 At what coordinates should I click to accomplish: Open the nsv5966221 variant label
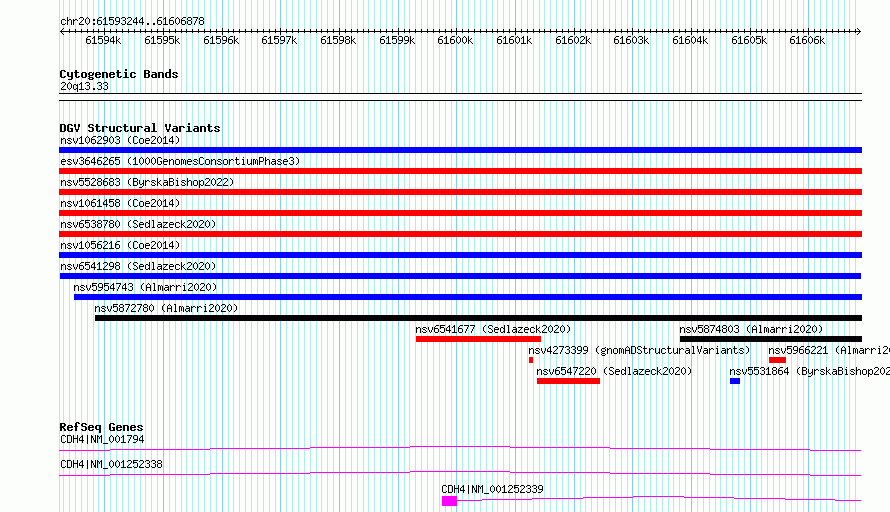click(829, 350)
